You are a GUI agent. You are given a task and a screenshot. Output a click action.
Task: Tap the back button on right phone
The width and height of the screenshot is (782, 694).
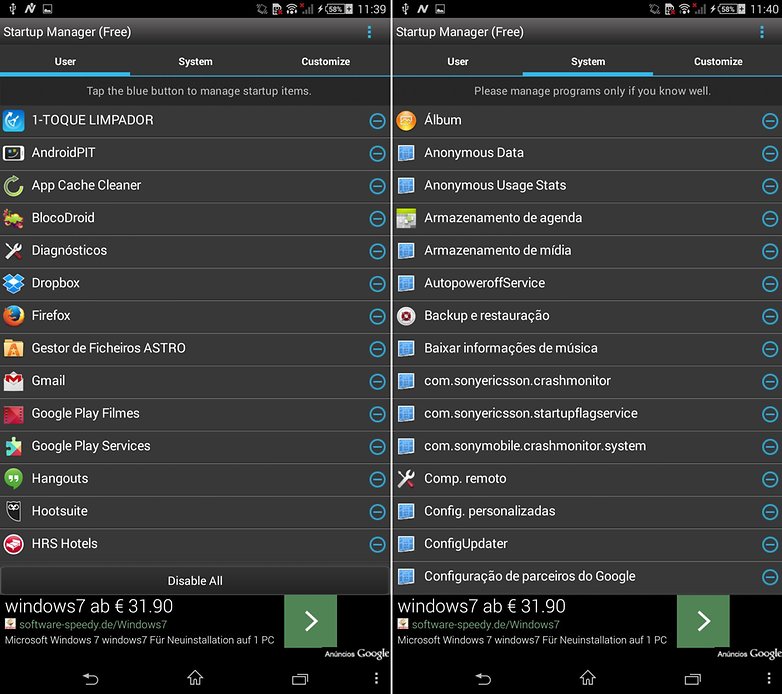pos(483,679)
